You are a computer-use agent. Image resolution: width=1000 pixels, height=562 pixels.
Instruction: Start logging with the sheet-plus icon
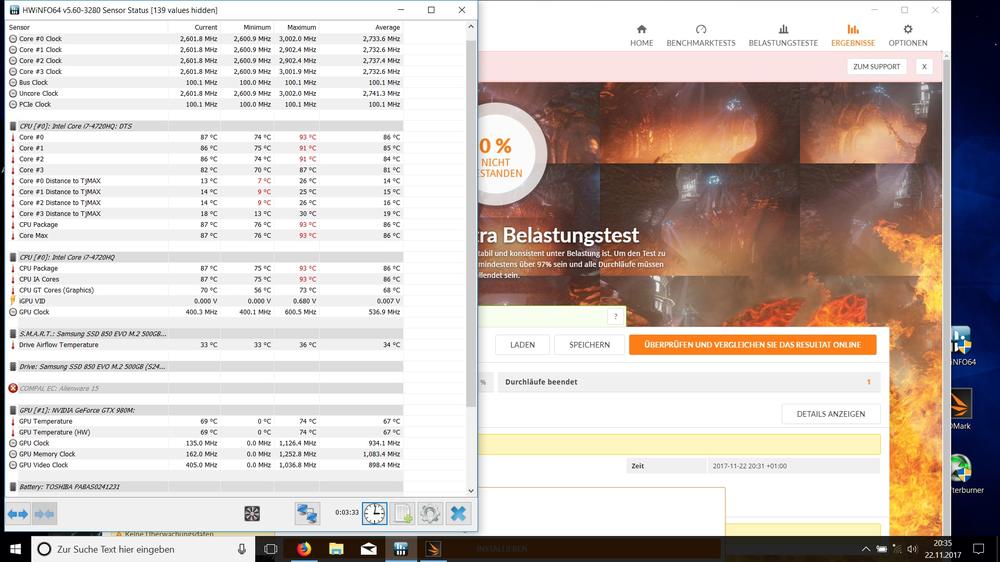pos(402,513)
